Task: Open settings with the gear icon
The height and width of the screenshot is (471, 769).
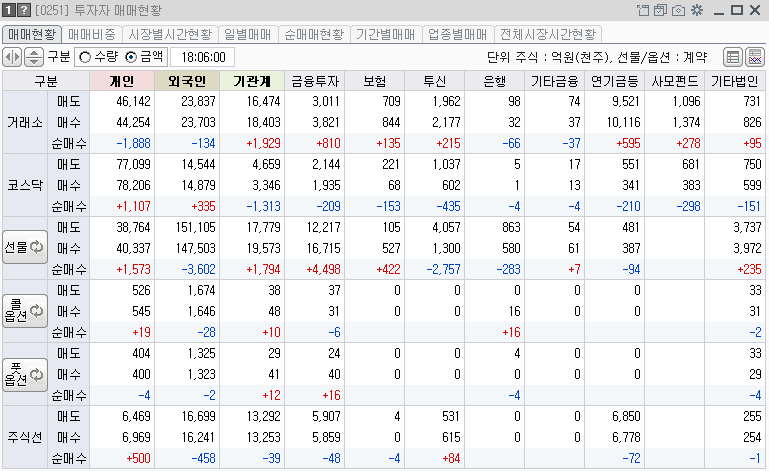Action: [x=697, y=10]
